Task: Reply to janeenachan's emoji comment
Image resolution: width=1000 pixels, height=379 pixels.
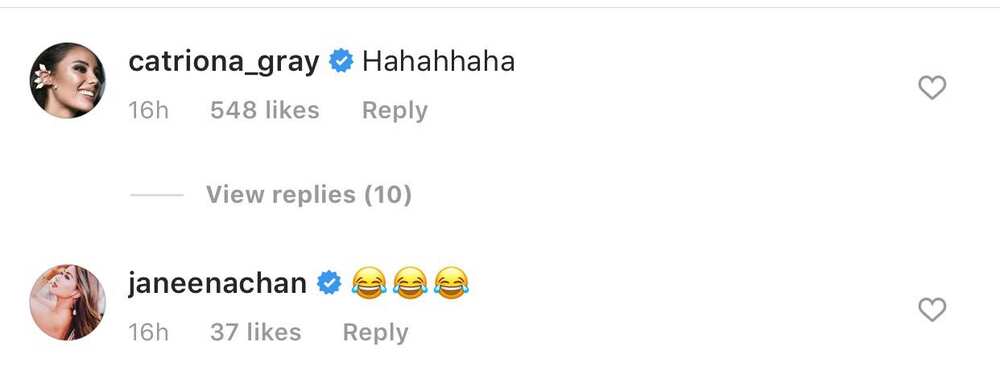Action: coord(376,333)
